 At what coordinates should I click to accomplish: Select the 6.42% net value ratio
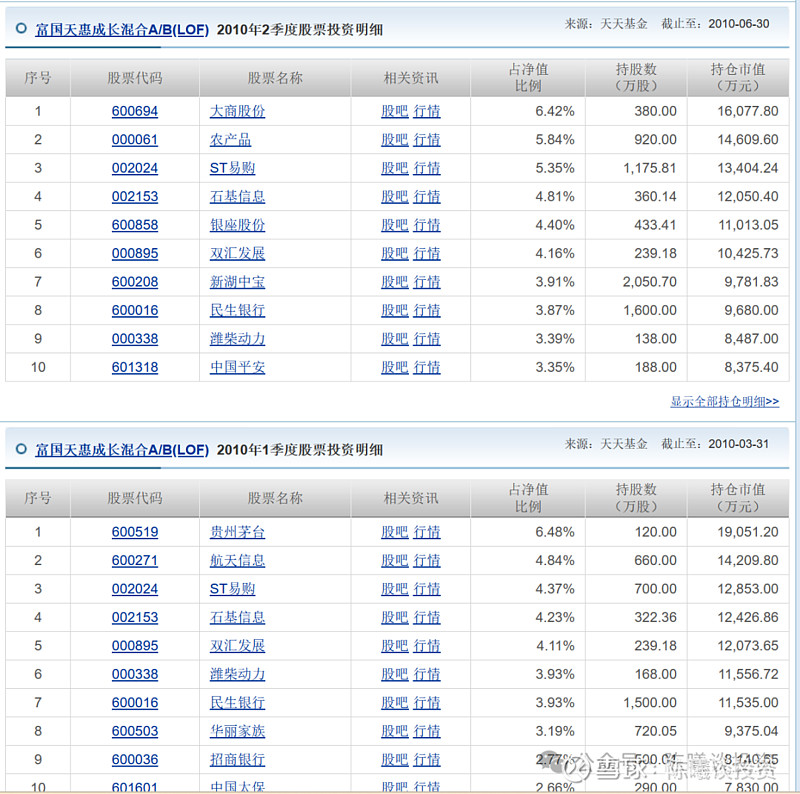[555, 111]
